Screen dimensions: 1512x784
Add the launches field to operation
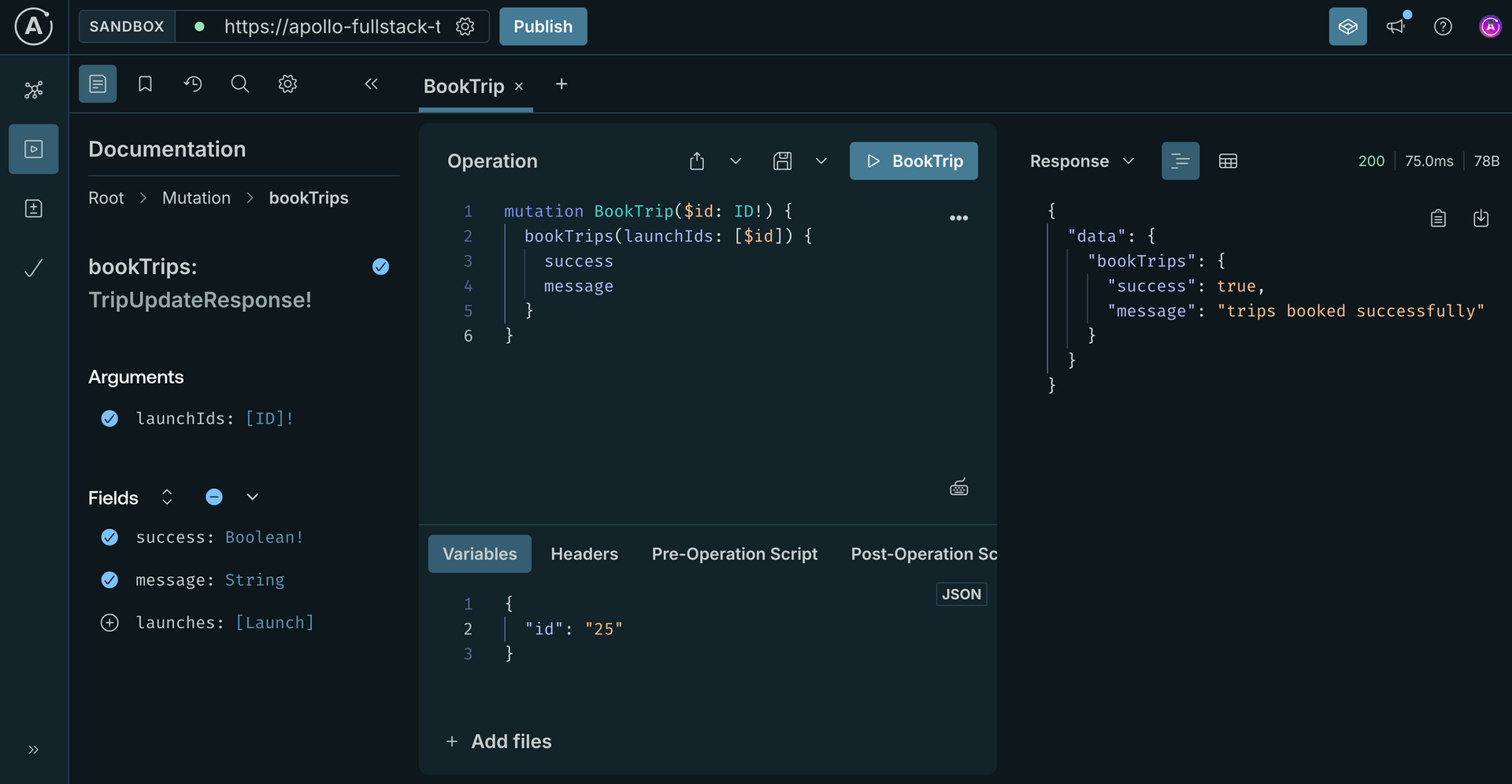[x=109, y=623]
